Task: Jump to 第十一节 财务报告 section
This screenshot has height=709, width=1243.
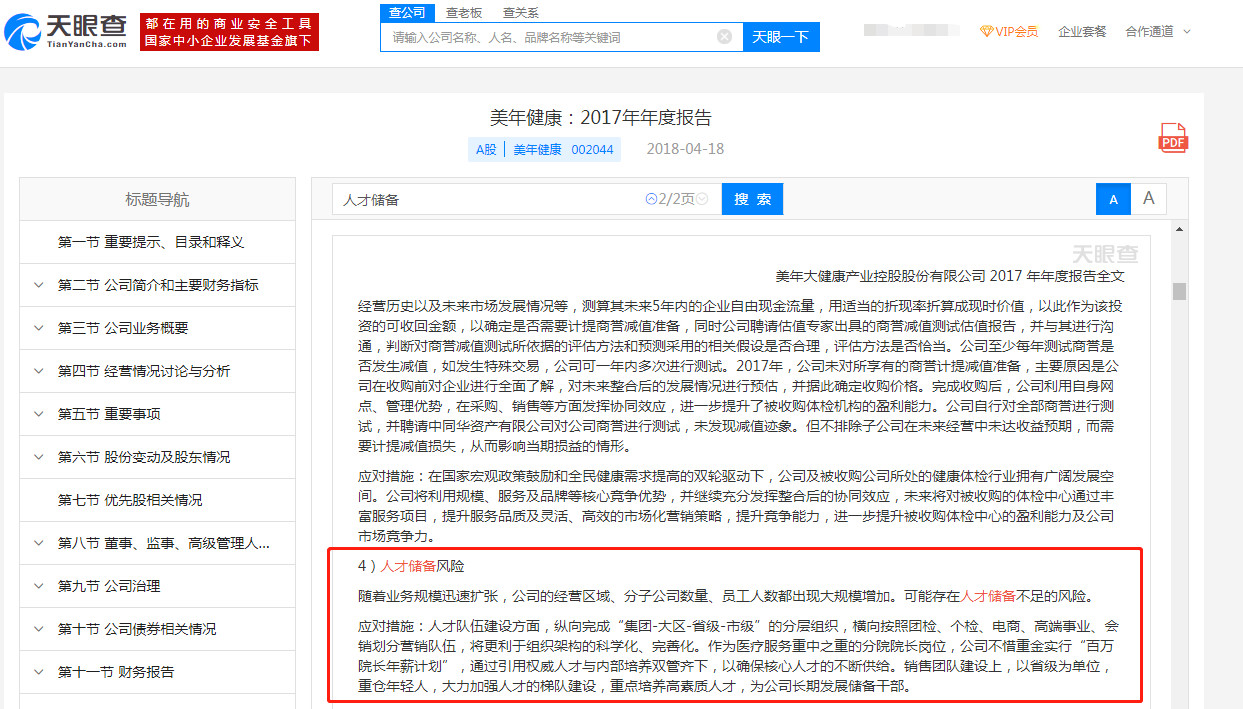Action: click(x=116, y=672)
